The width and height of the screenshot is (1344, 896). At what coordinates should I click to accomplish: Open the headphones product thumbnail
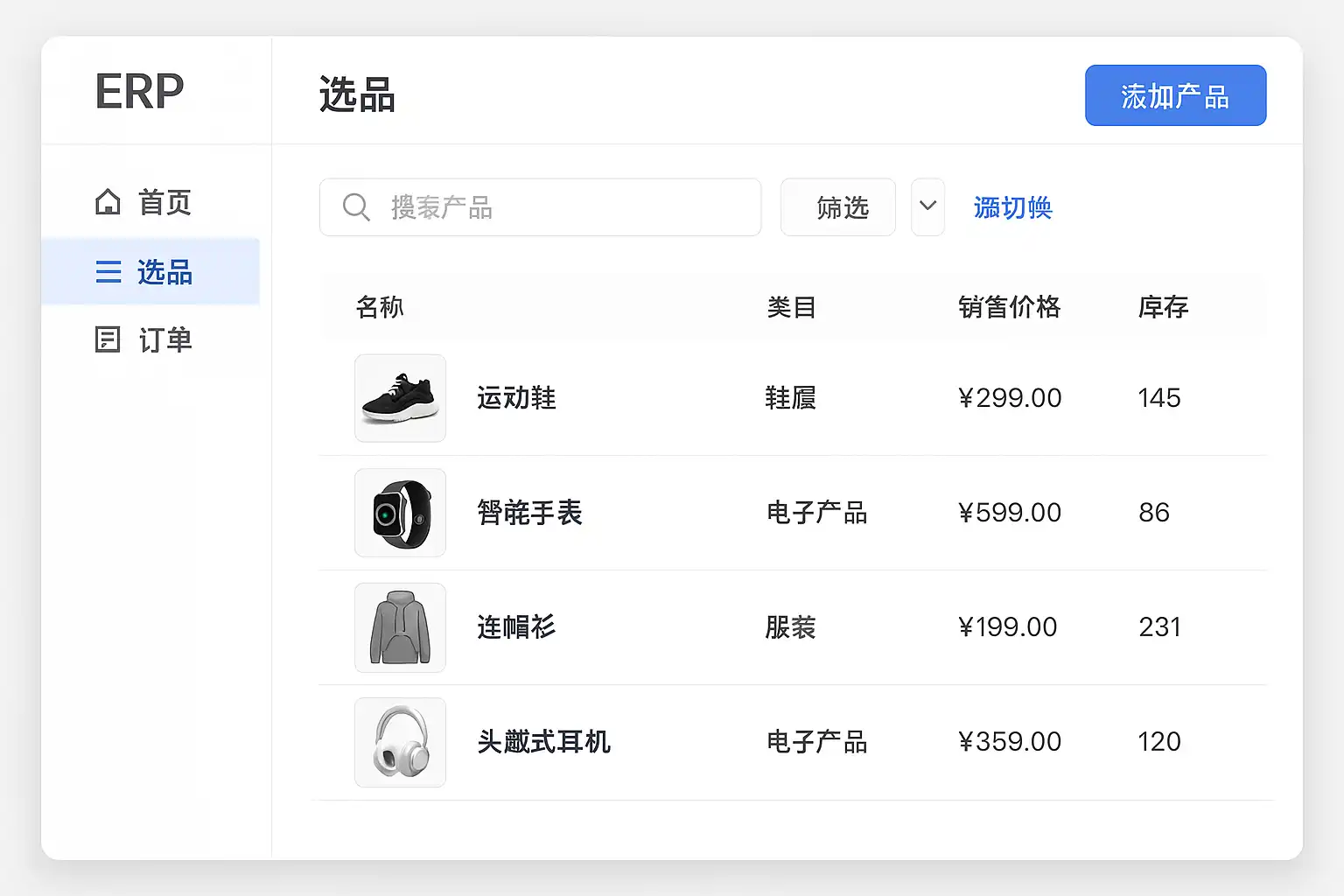click(x=400, y=742)
